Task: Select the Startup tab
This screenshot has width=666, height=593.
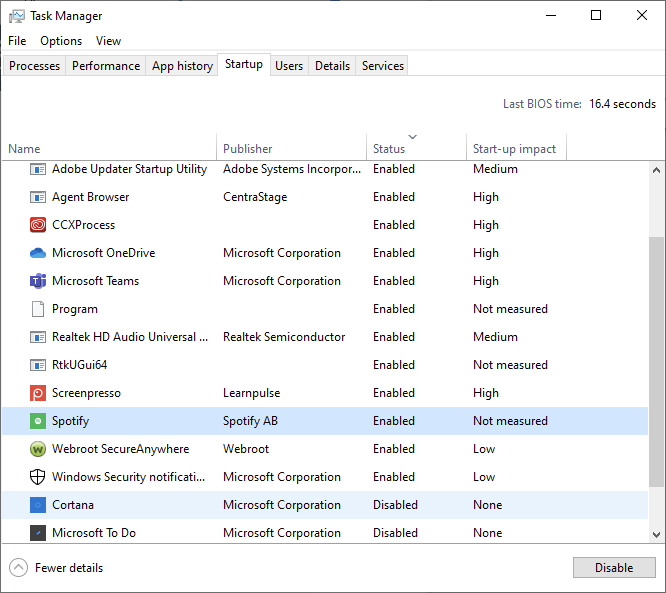Action: tap(244, 64)
